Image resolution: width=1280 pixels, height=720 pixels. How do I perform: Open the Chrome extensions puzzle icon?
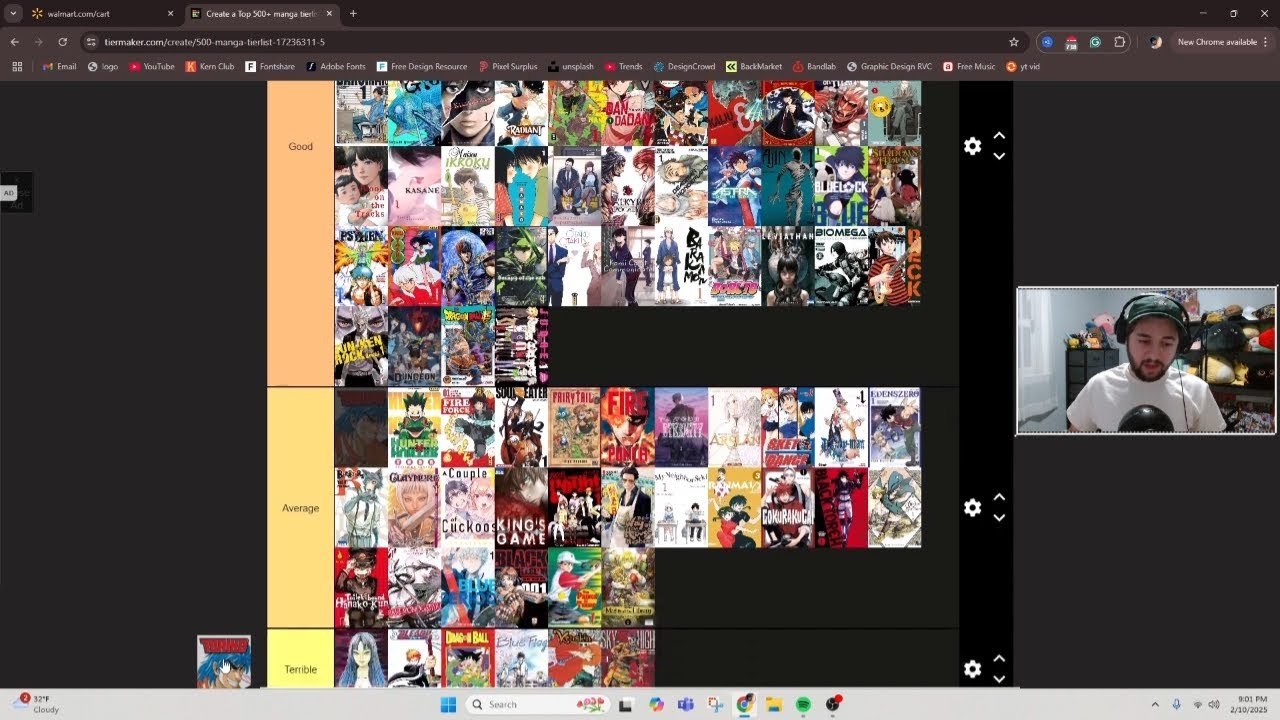tap(1119, 42)
